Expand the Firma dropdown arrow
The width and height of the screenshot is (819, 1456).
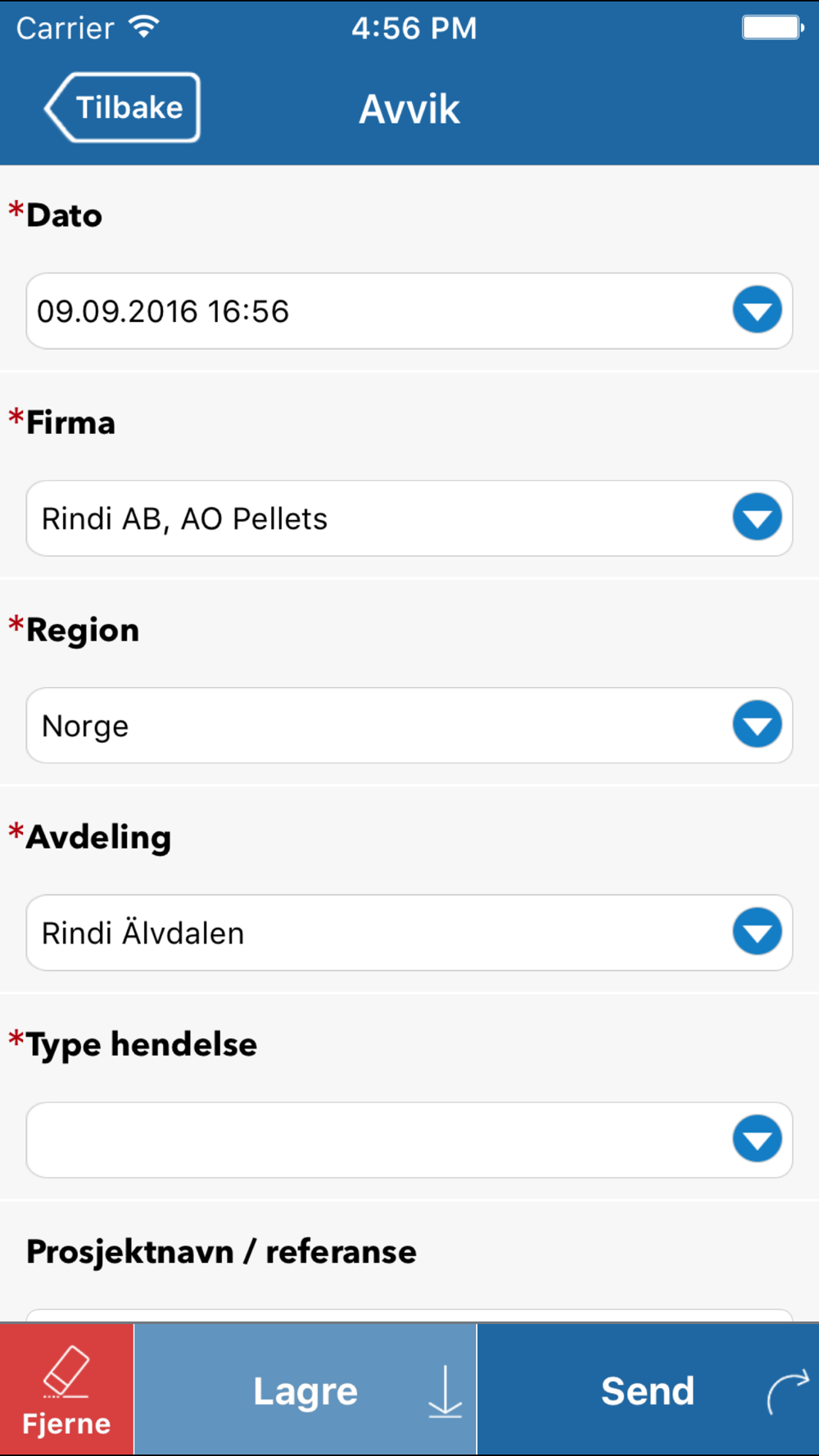point(757,517)
